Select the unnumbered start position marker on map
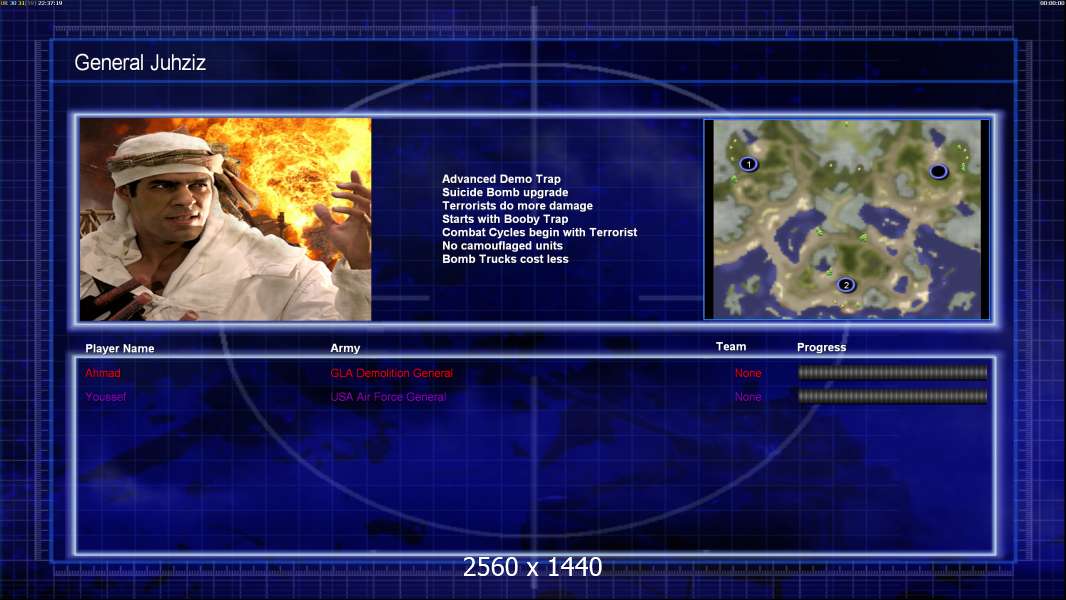1066x600 pixels. 938,171
